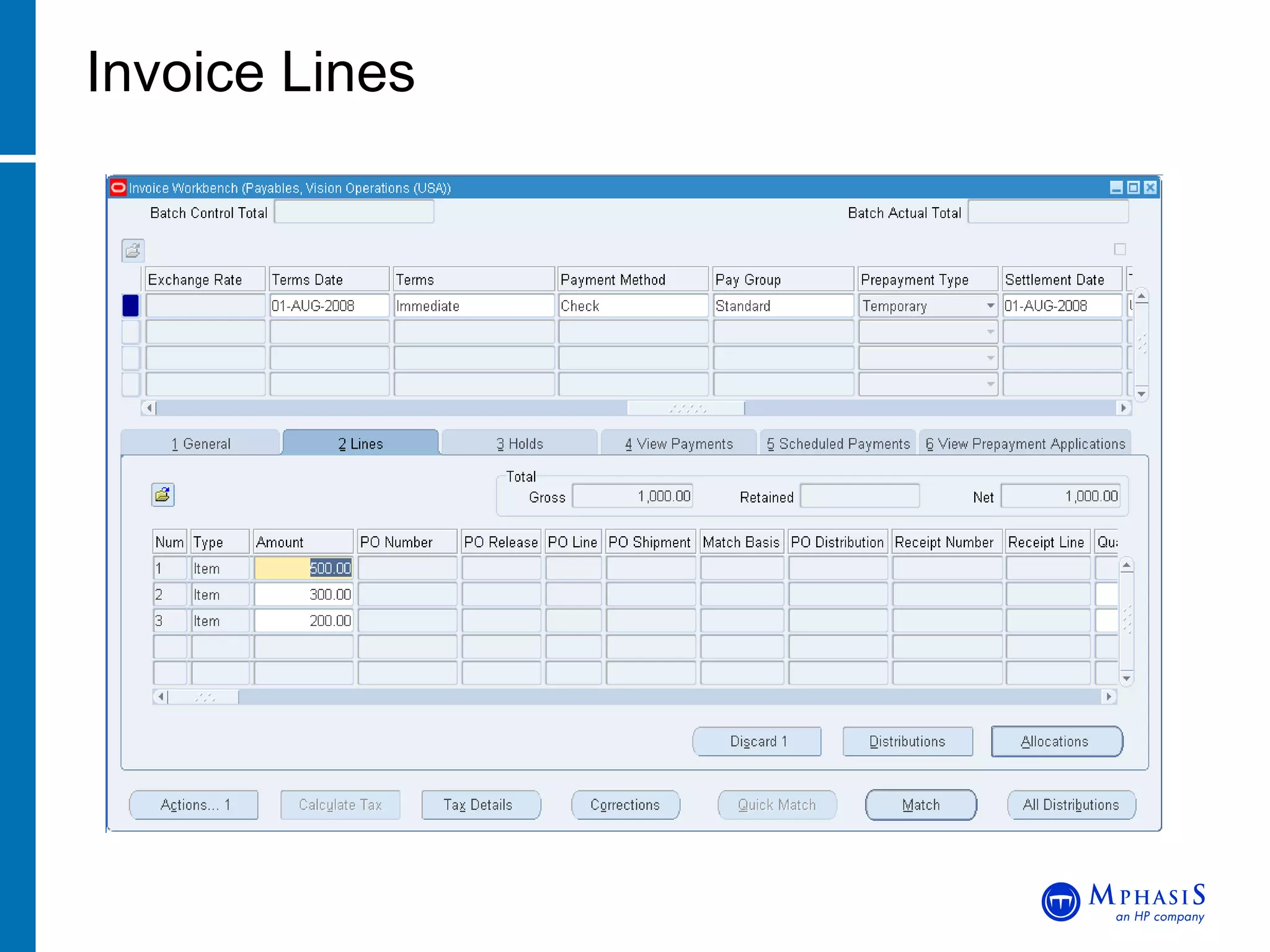Click the Settlement Date field 01-AUG-2008

(x=1062, y=306)
